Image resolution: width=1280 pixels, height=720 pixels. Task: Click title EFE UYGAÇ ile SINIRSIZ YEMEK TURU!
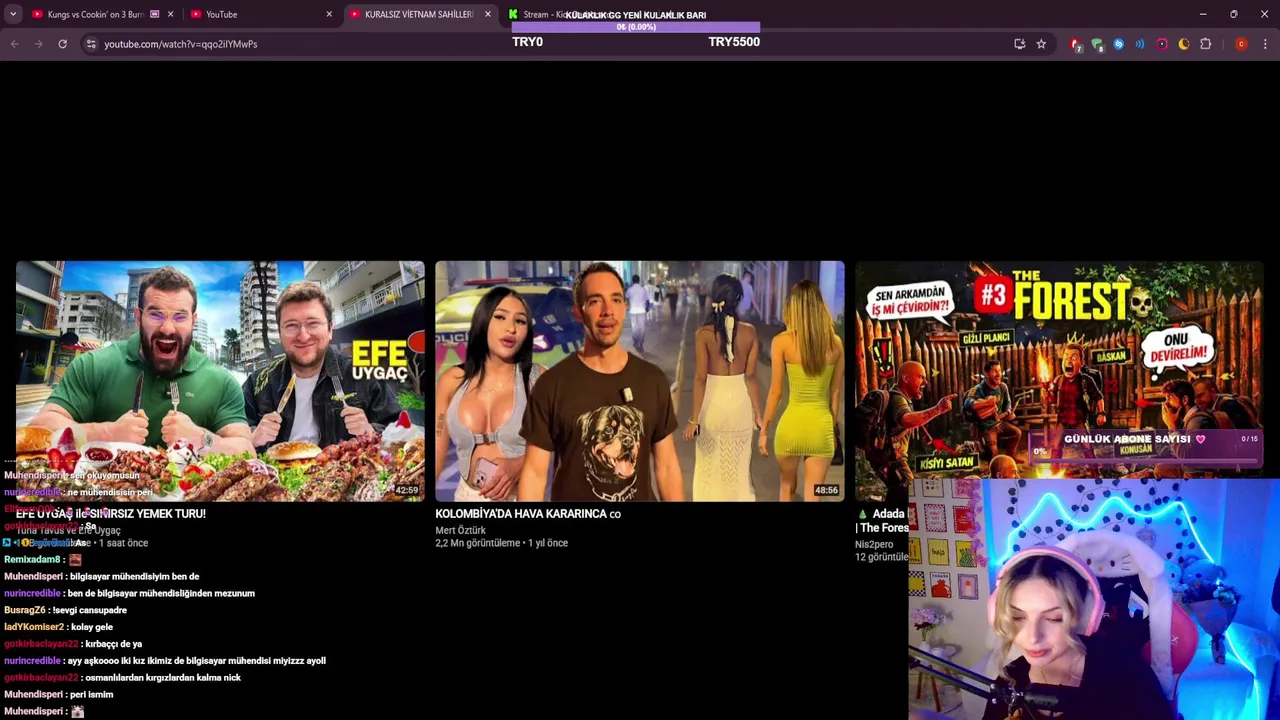click(x=111, y=514)
